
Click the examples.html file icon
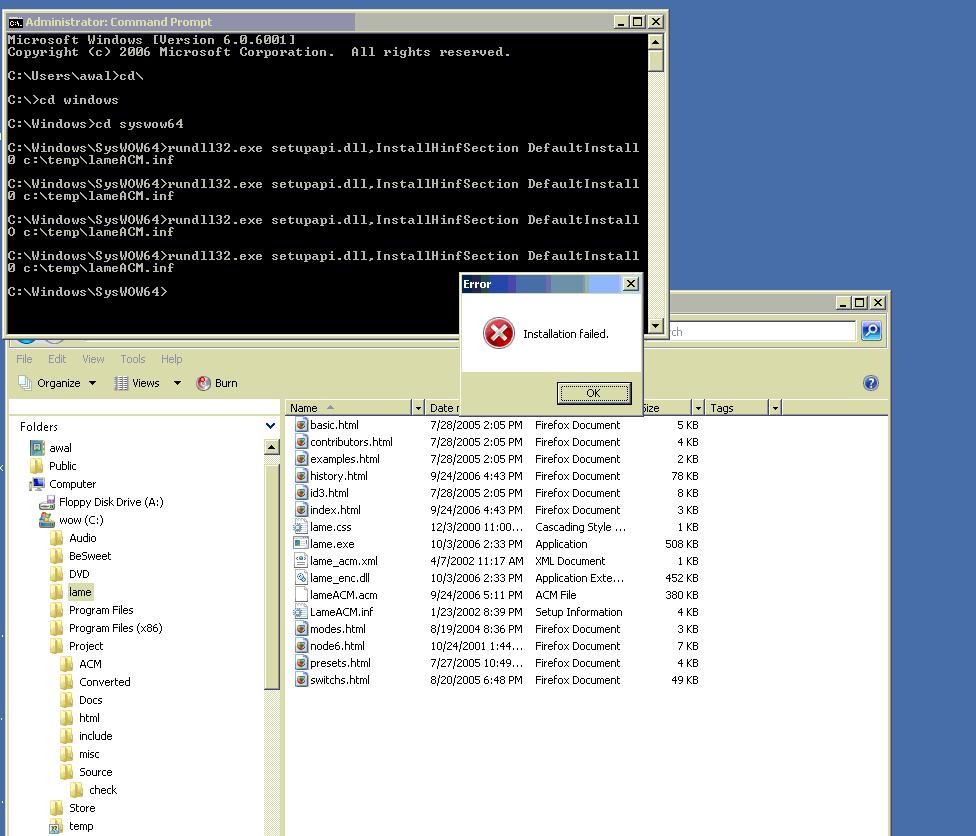pos(301,459)
